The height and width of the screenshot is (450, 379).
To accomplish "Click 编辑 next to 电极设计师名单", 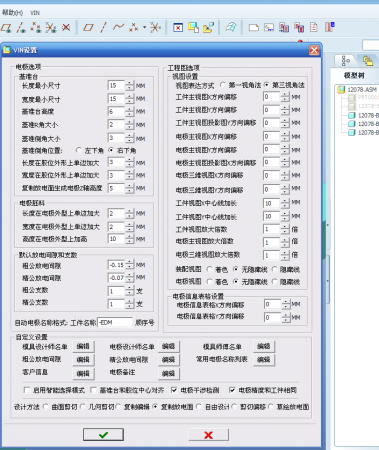I will tap(169, 346).
